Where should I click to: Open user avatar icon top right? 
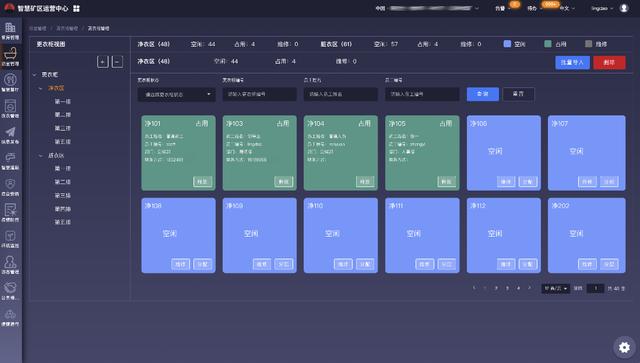coord(624,8)
